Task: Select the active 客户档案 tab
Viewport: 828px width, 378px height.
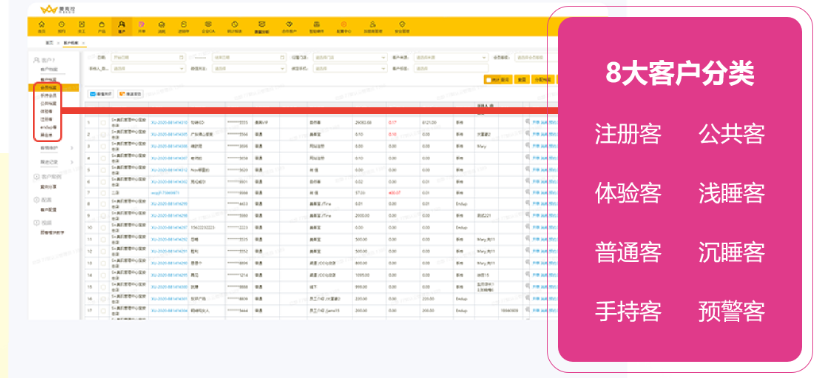Action: [70, 42]
